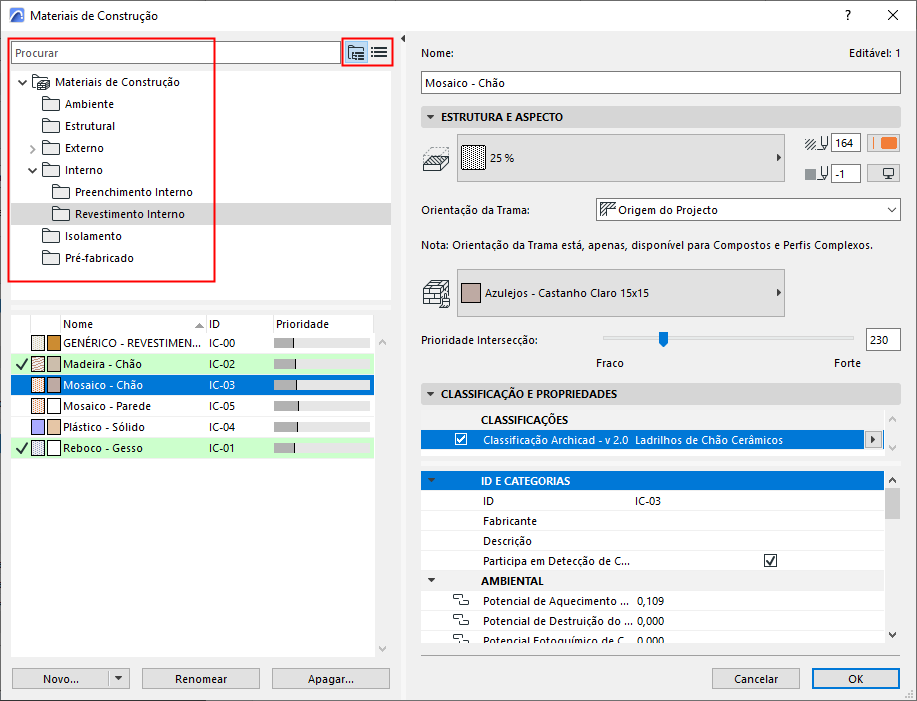The height and width of the screenshot is (701, 917).
Task: Switch to folder tree view icon
Action: pos(356,53)
